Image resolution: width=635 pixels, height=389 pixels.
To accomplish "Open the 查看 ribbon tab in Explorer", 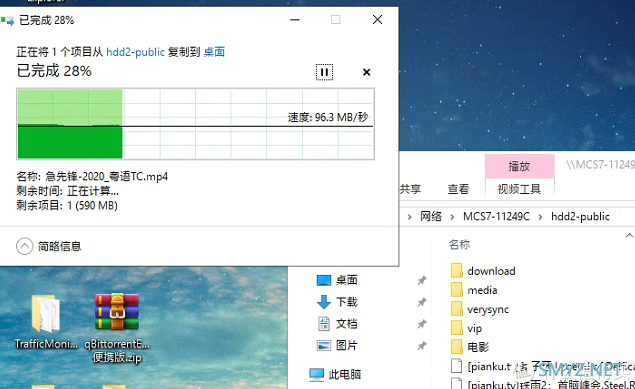I will [458, 189].
